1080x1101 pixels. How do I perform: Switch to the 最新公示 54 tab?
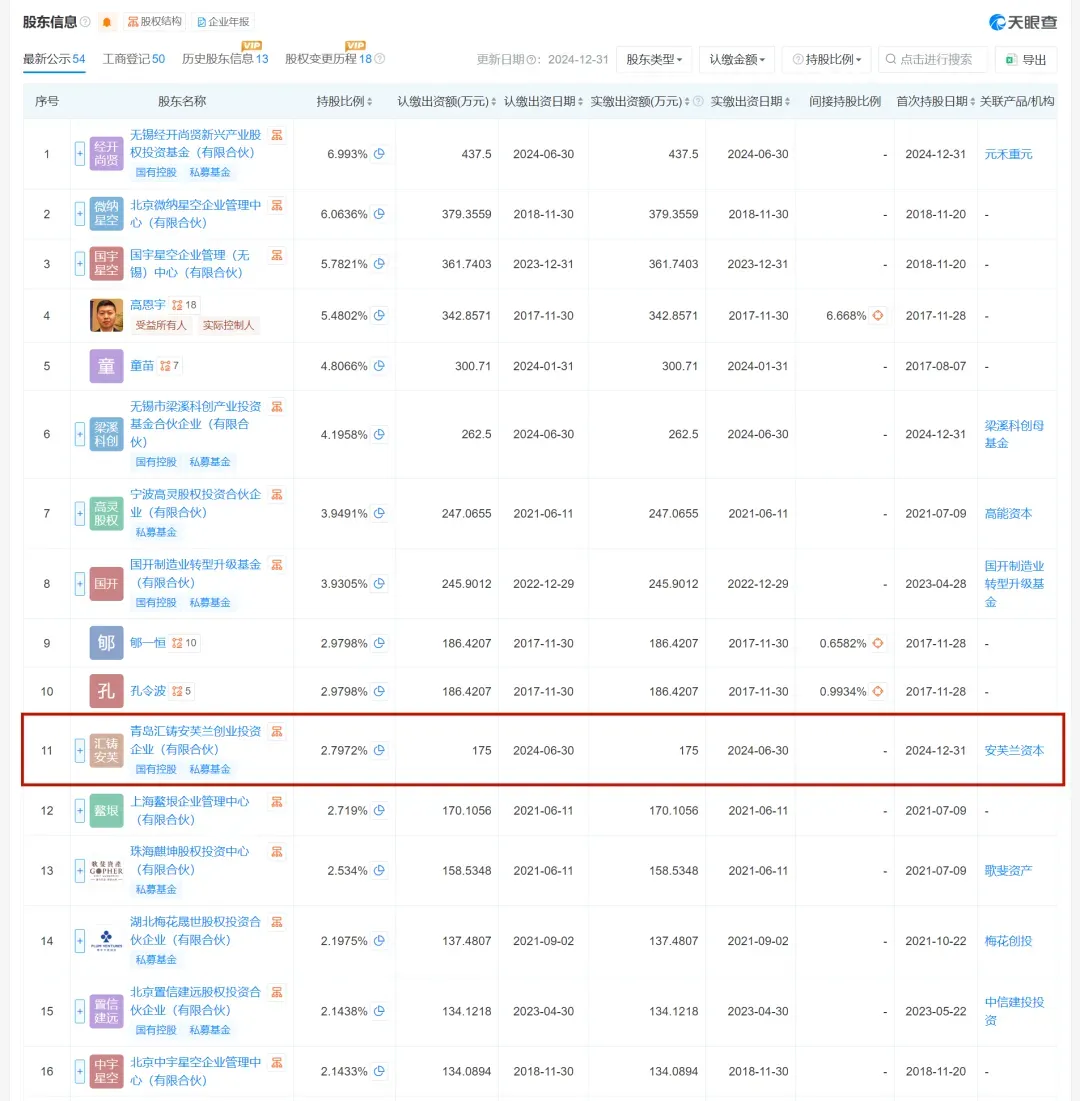tap(54, 59)
